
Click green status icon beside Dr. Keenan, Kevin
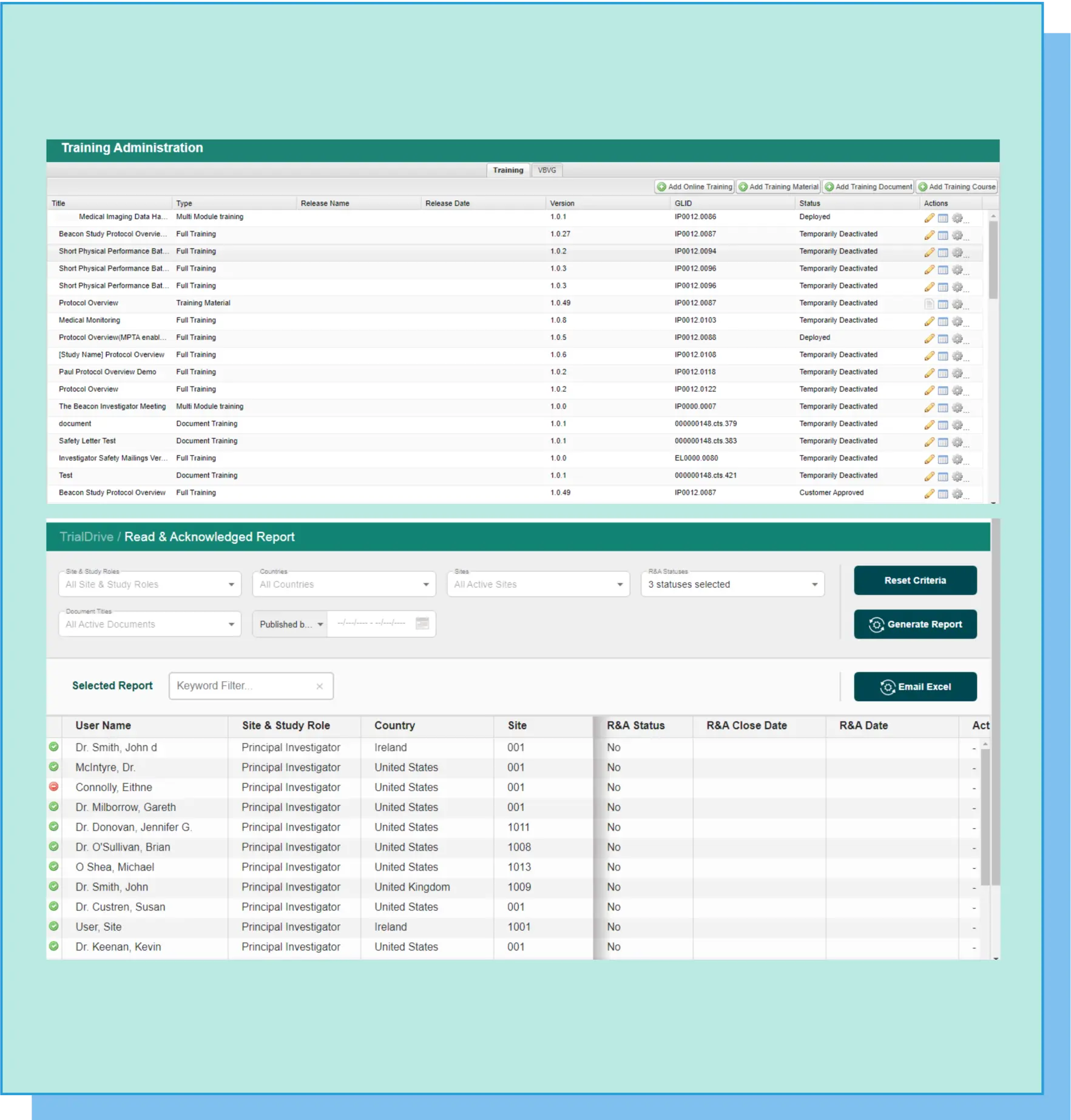(54, 946)
